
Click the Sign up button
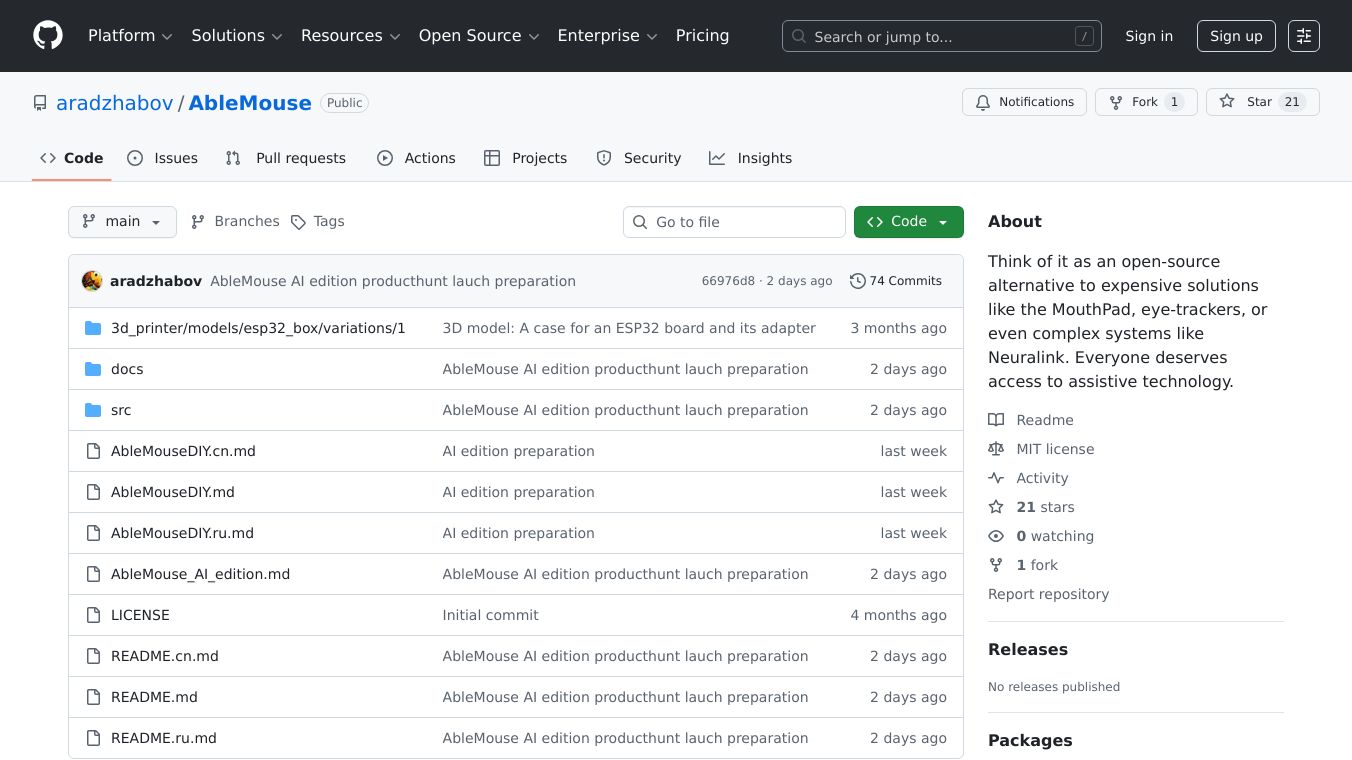[x=1235, y=36]
